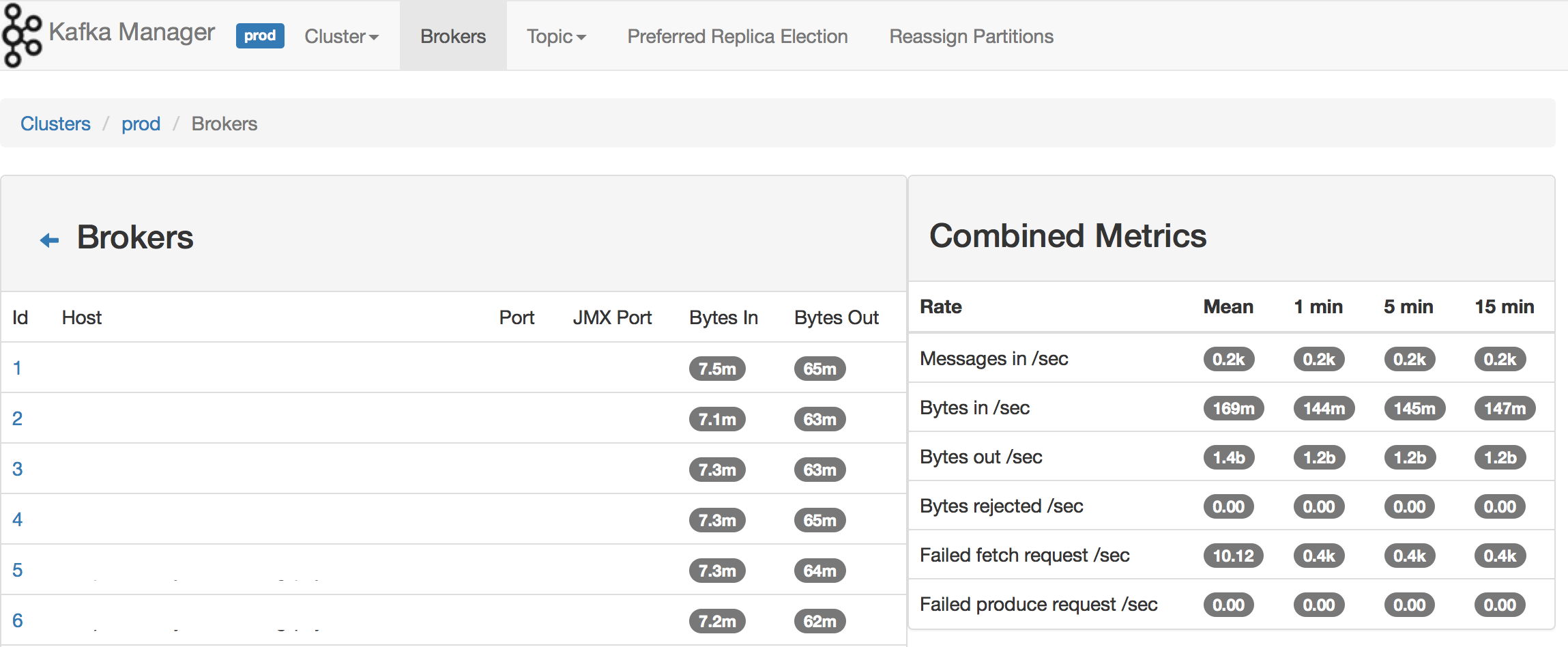Click broker 5 Bytes Out 64m badge
The image size is (1568, 647).
point(819,571)
